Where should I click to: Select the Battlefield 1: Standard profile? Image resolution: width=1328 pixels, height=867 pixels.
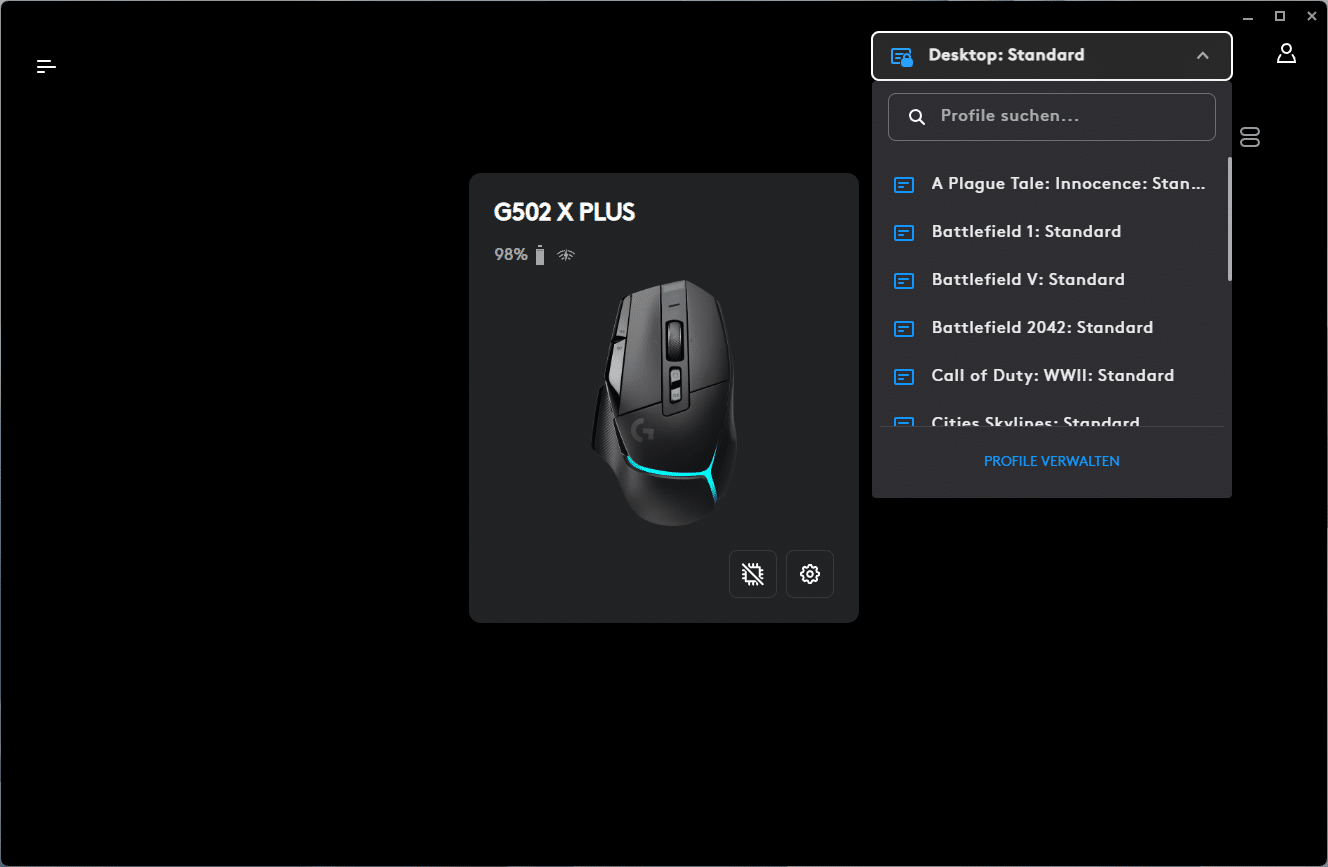pyautogui.click(x=1049, y=232)
